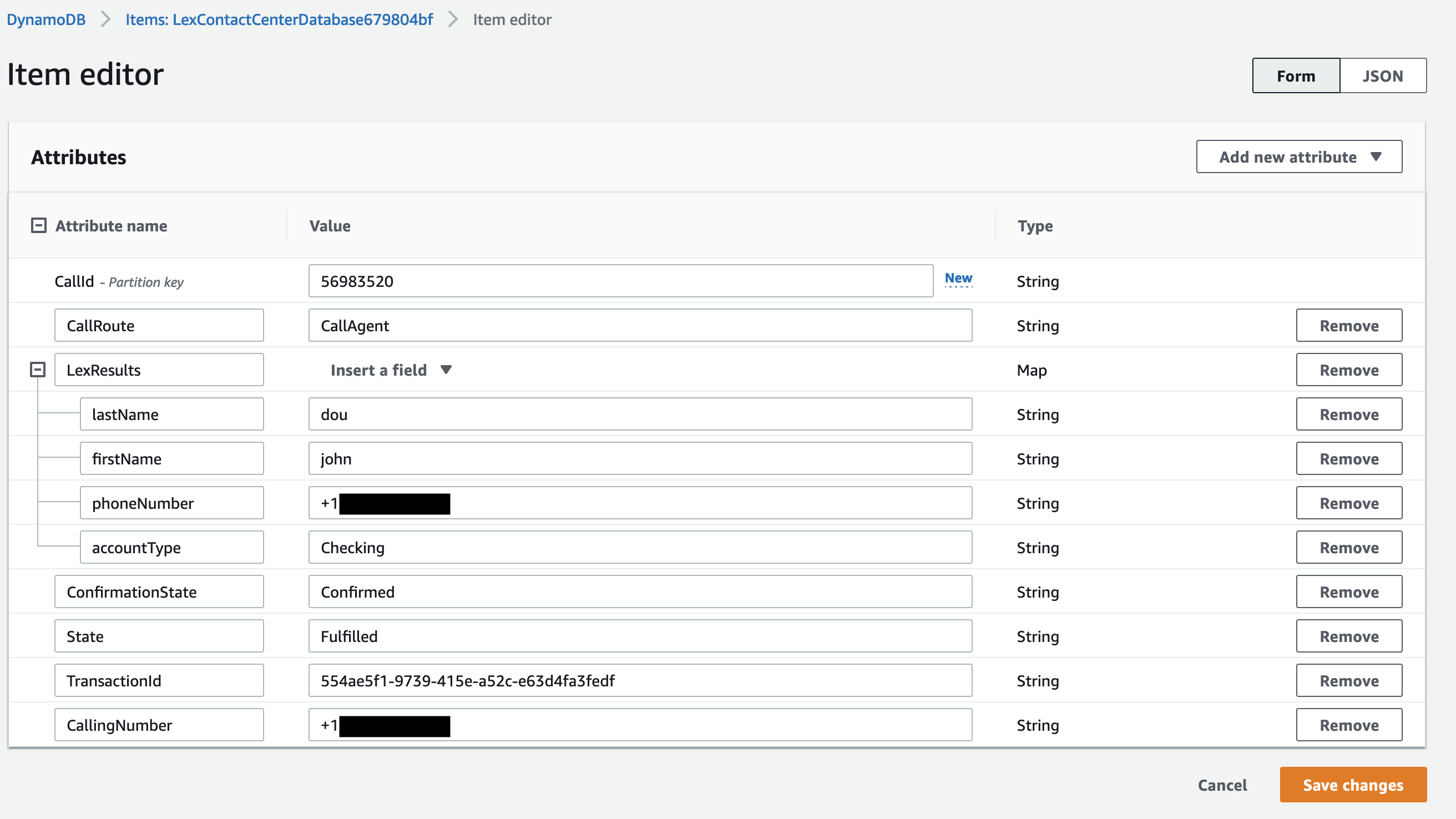Switch to Form view
The image size is (1456, 819).
point(1296,75)
